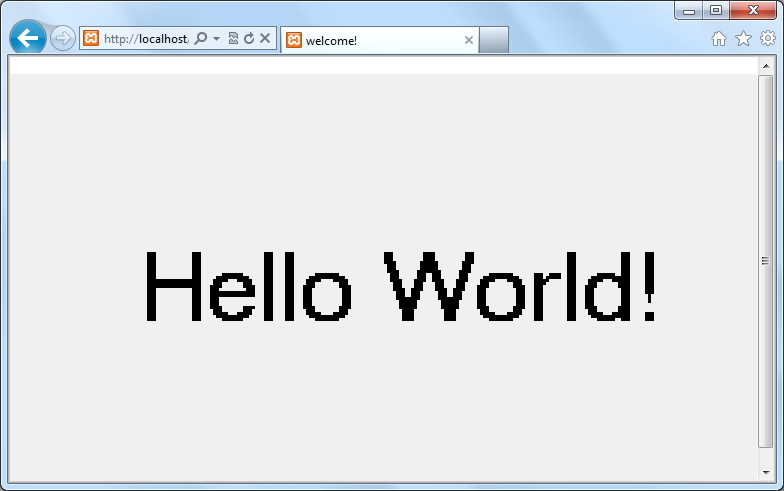The image size is (784, 491).
Task: Open the Tools gear menu
Action: coord(767,39)
